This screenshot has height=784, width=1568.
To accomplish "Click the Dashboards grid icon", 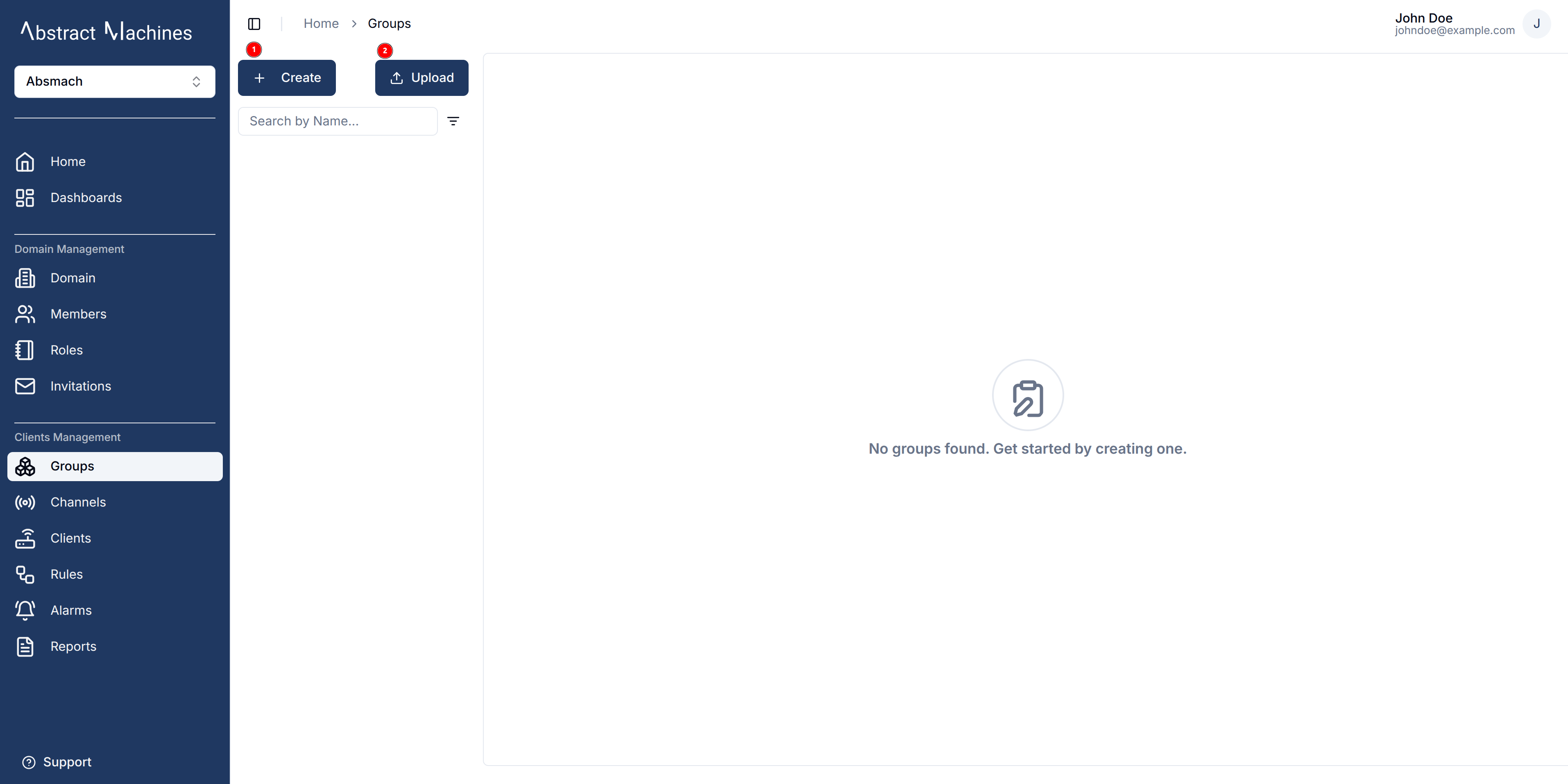I will 25,198.
